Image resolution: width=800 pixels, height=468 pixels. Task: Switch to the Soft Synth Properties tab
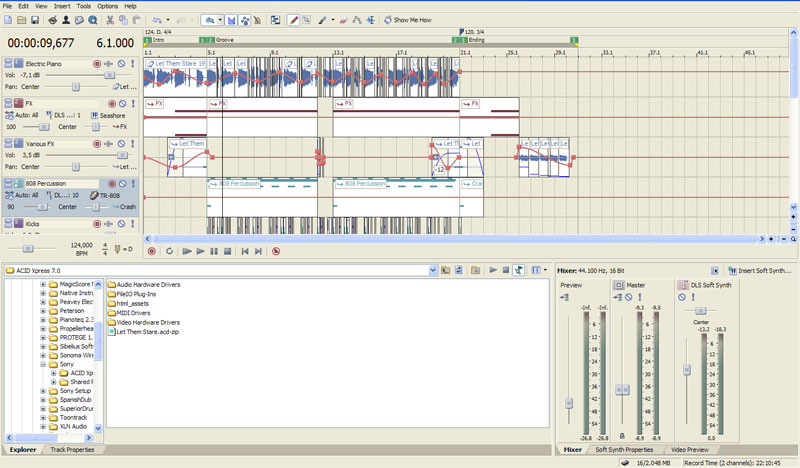[624, 450]
